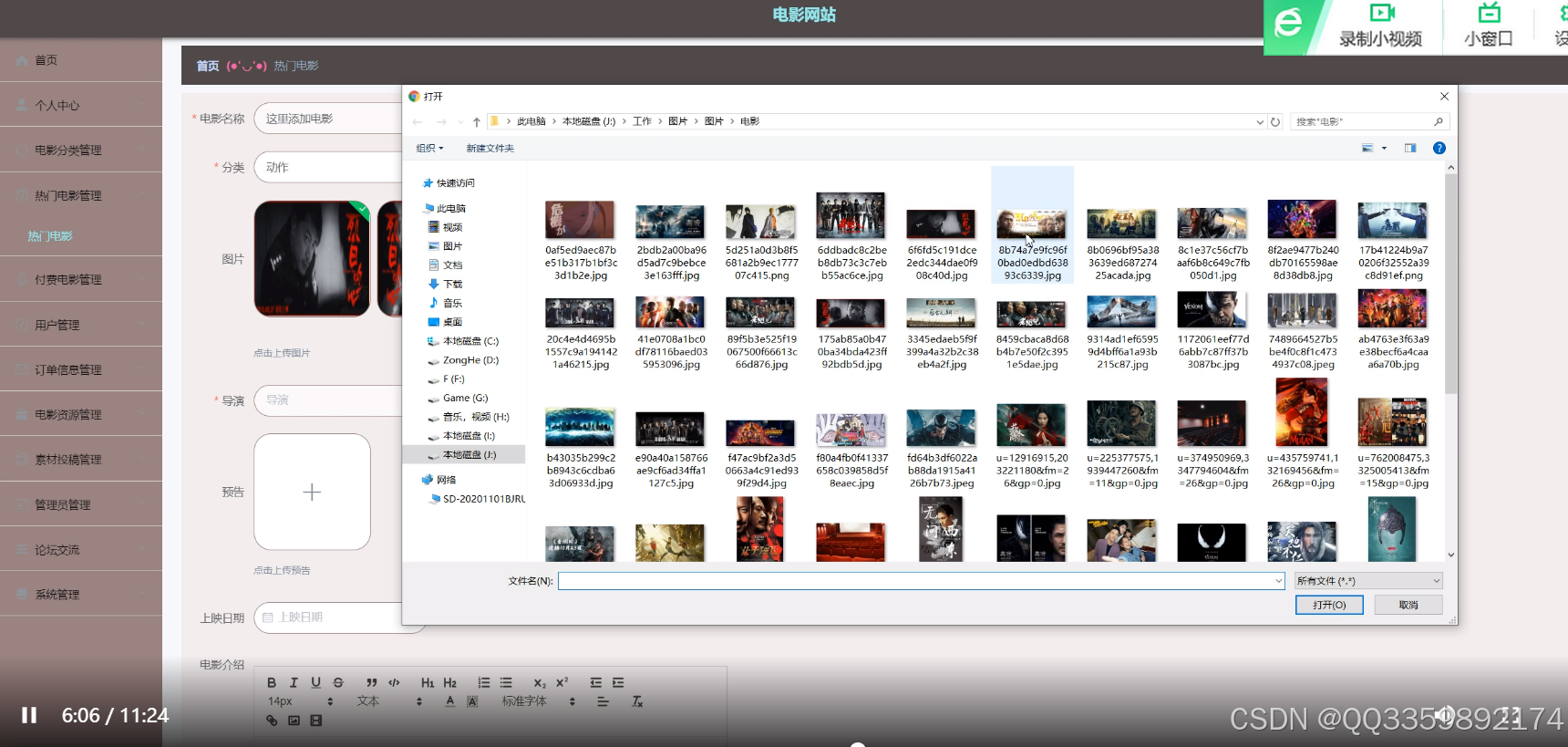This screenshot has width=1568, height=747.
Task: Toggle strikethrough in the editor toolbar
Action: click(x=338, y=682)
